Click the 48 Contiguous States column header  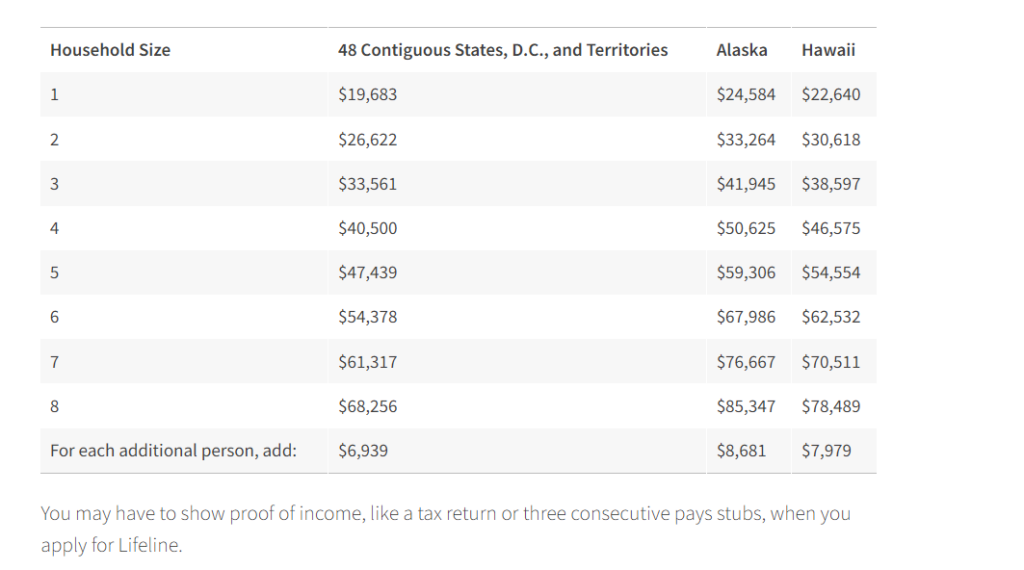click(x=502, y=49)
